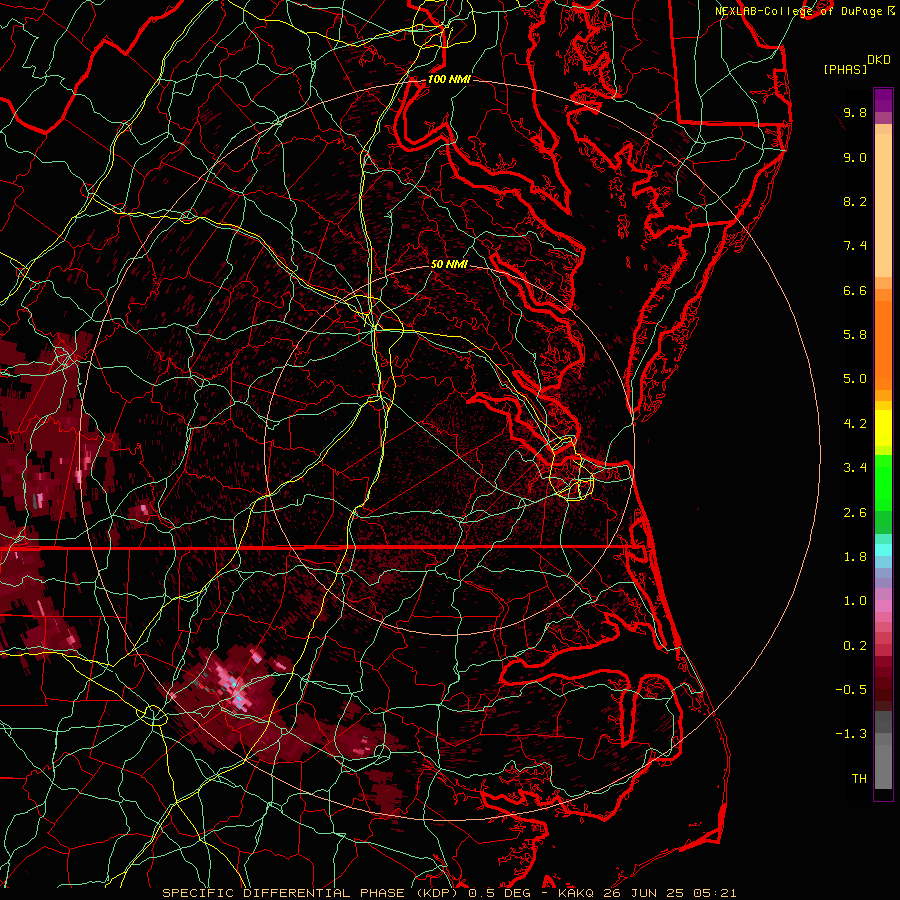The image size is (900, 900).
Task: Click the -1.3 scale value
Action: pyautogui.click(x=851, y=734)
